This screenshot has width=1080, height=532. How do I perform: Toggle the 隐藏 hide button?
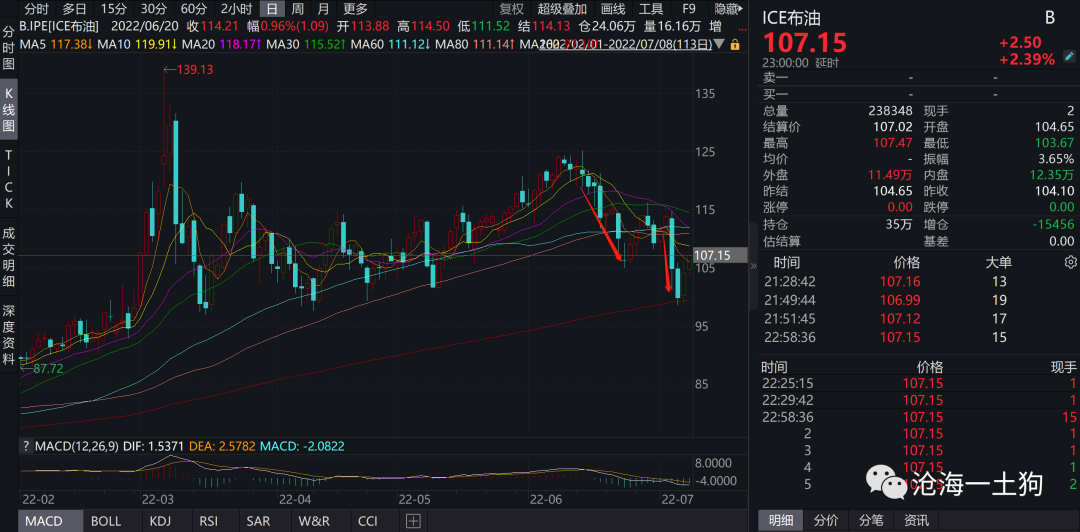pos(728,9)
